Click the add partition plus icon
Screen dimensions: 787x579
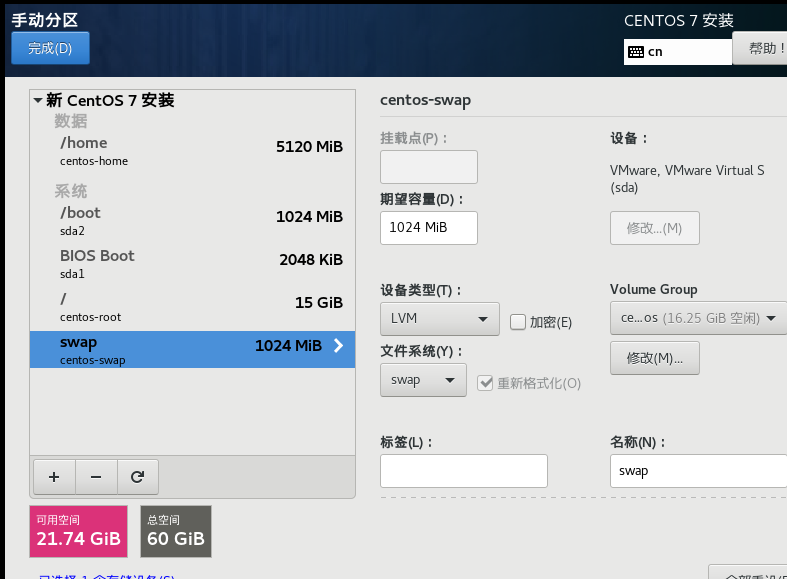pyautogui.click(x=54, y=477)
